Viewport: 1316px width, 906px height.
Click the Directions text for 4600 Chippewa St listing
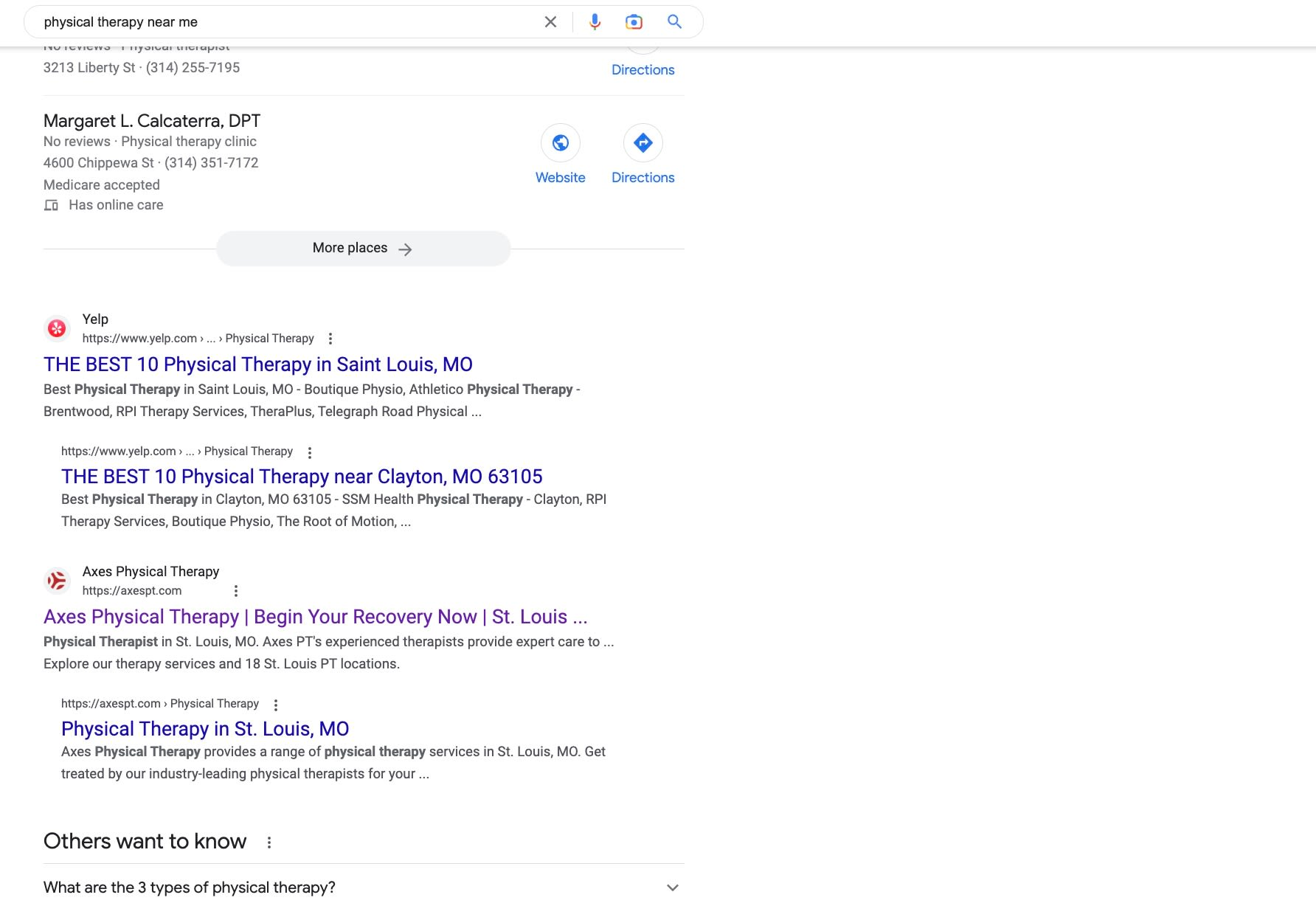coord(643,178)
